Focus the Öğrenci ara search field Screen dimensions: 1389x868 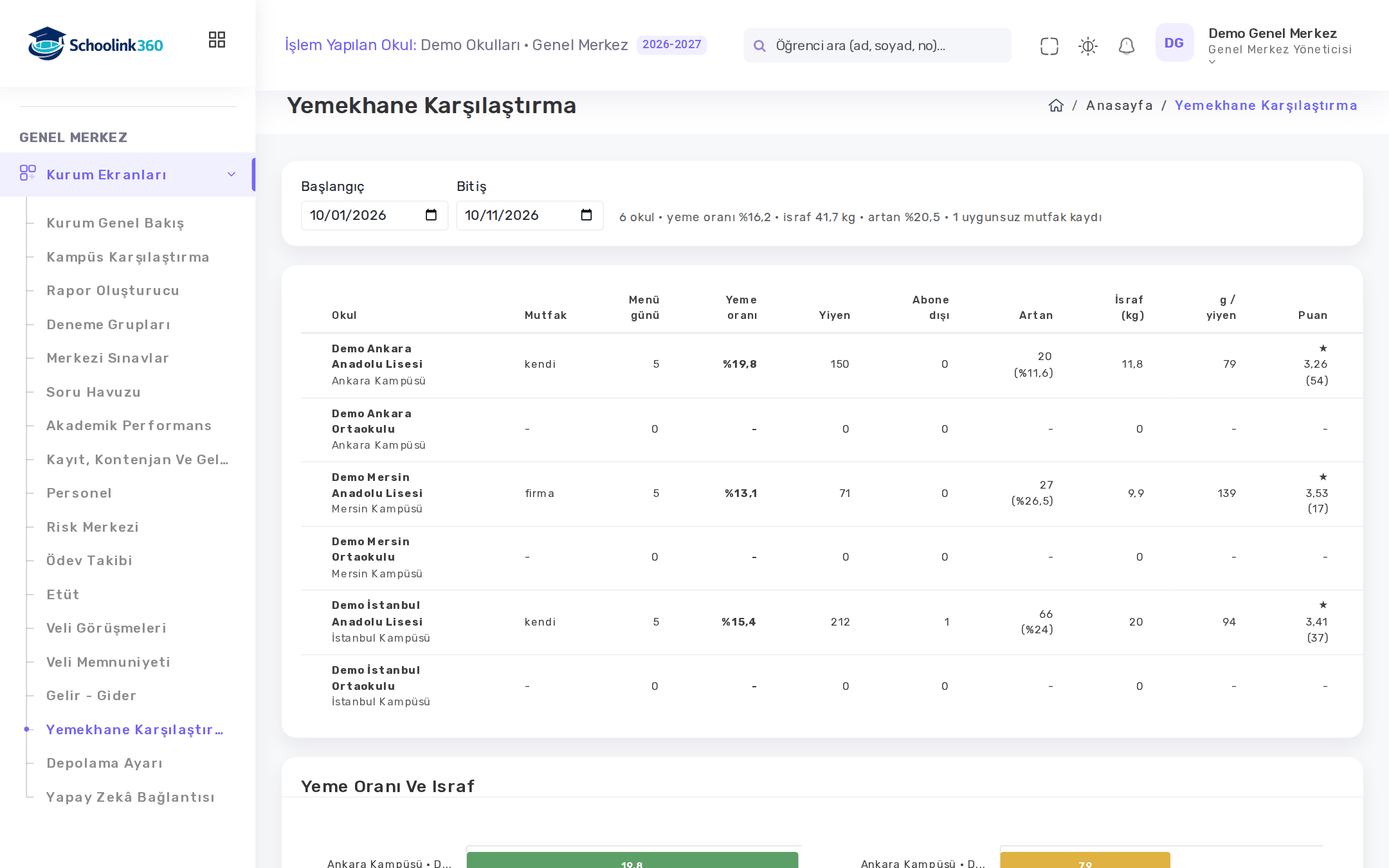click(x=877, y=46)
